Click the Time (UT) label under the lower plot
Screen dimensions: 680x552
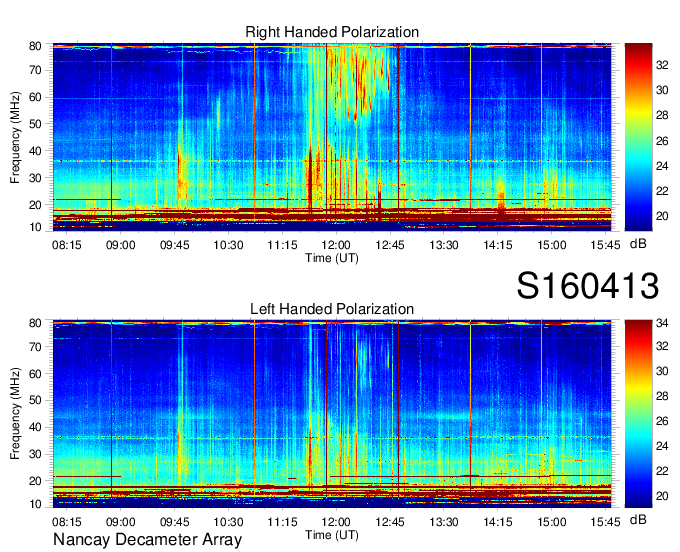coord(332,535)
